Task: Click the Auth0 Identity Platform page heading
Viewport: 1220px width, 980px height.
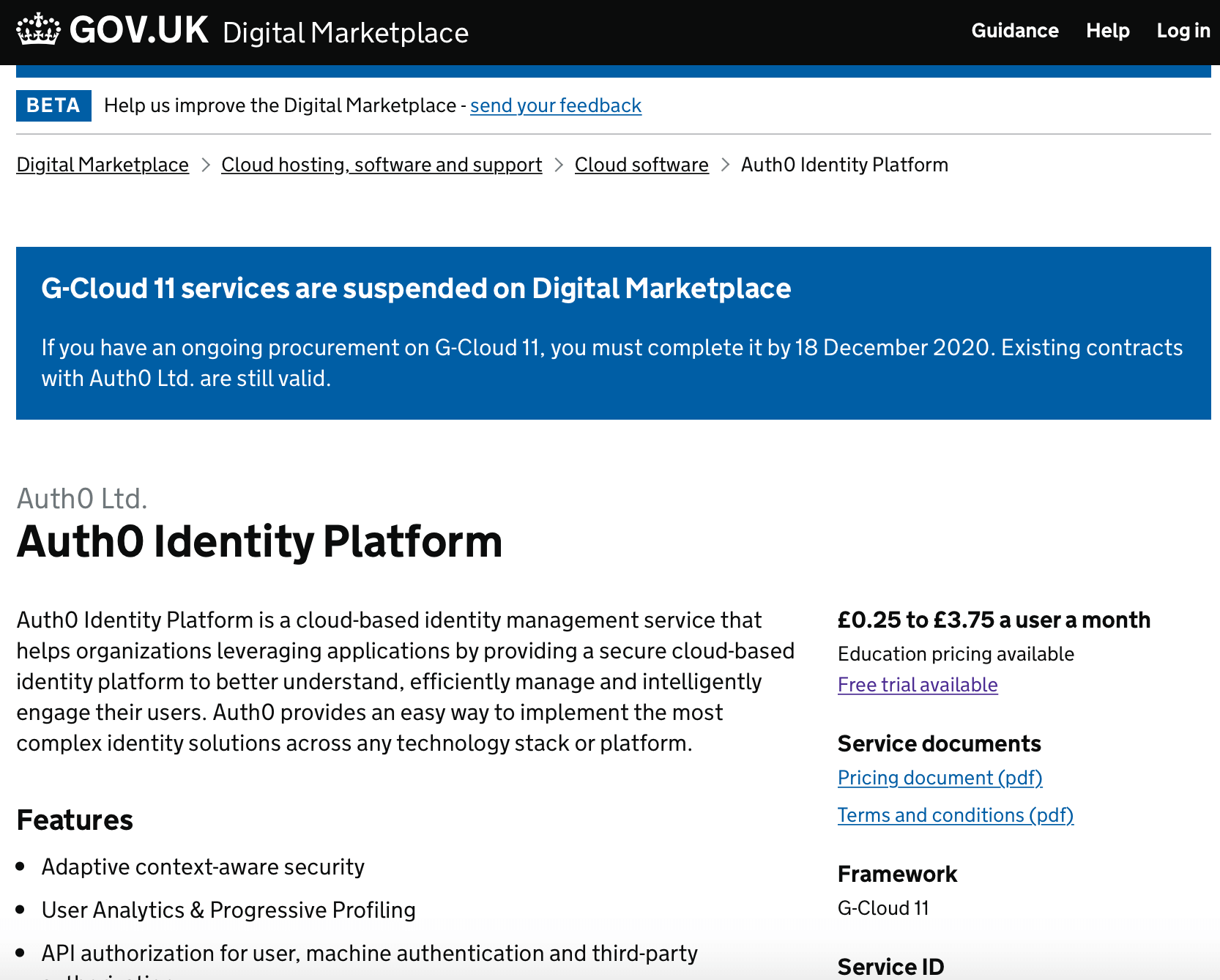Action: 260,542
